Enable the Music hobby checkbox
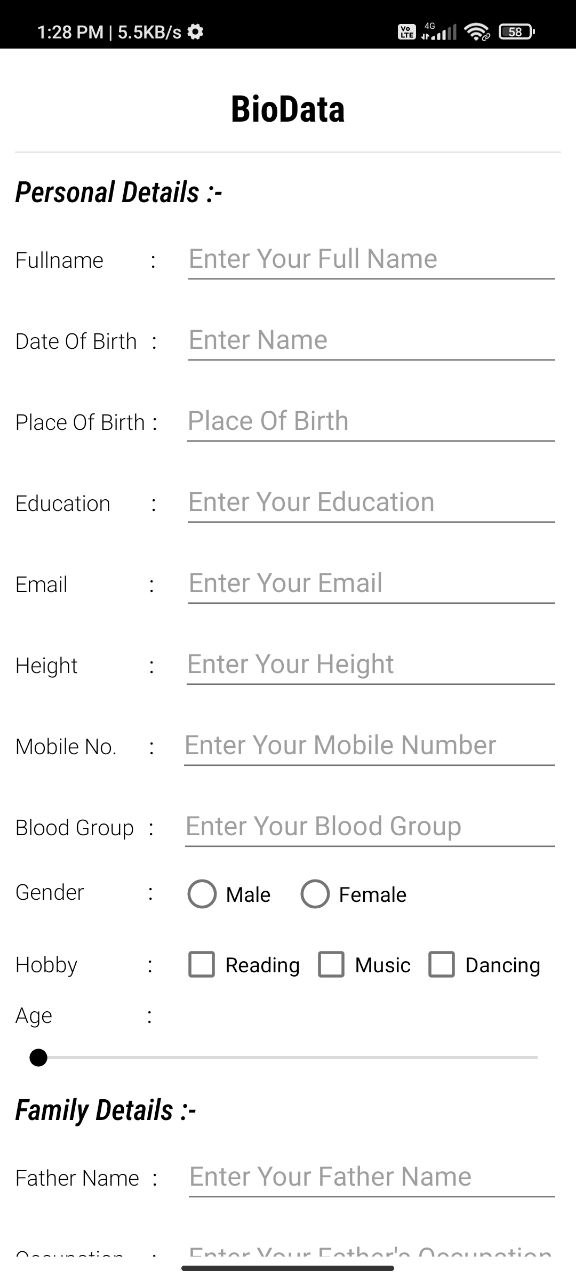 click(x=331, y=964)
